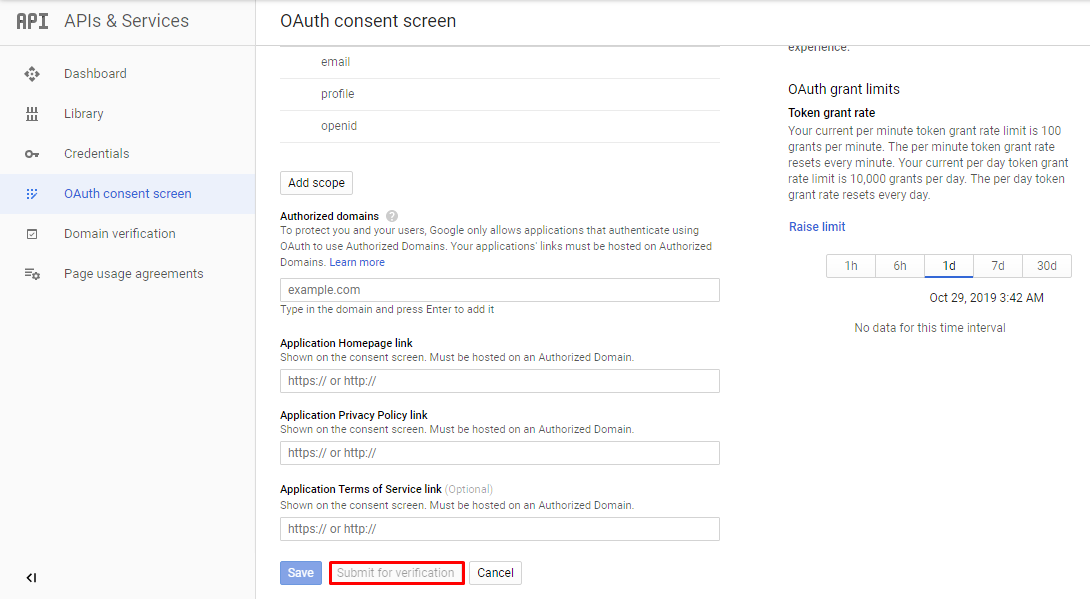
Task: Click the Page usage agreements icon
Action: (32, 274)
